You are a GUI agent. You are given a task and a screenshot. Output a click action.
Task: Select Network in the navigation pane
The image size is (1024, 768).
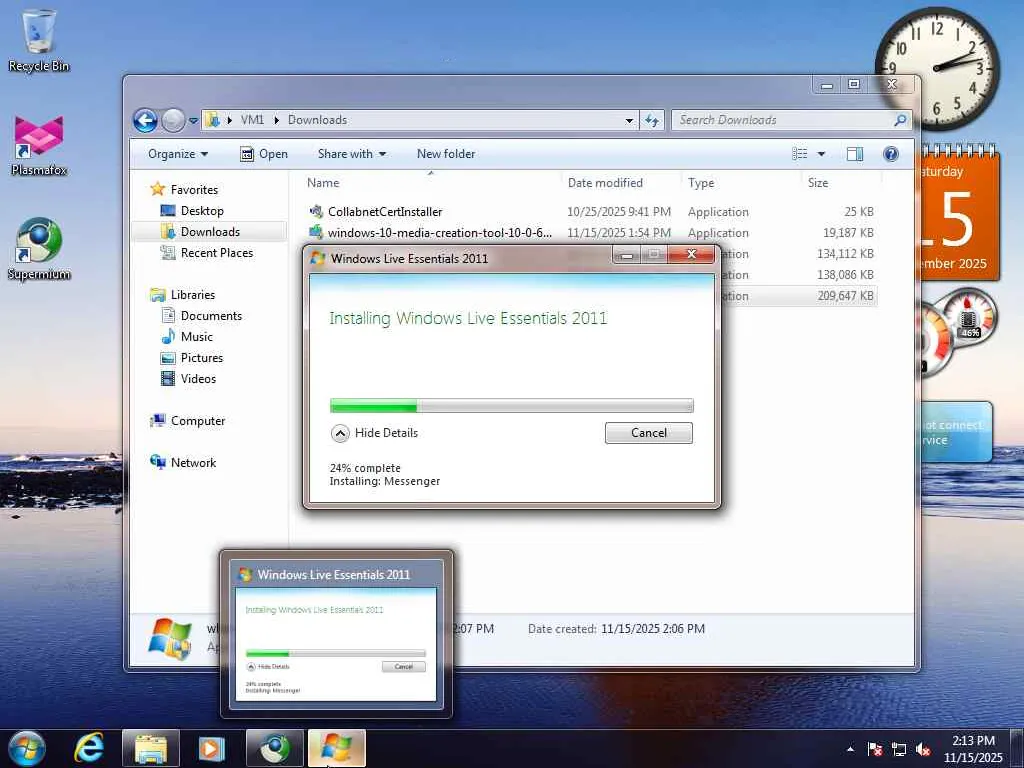pos(193,462)
